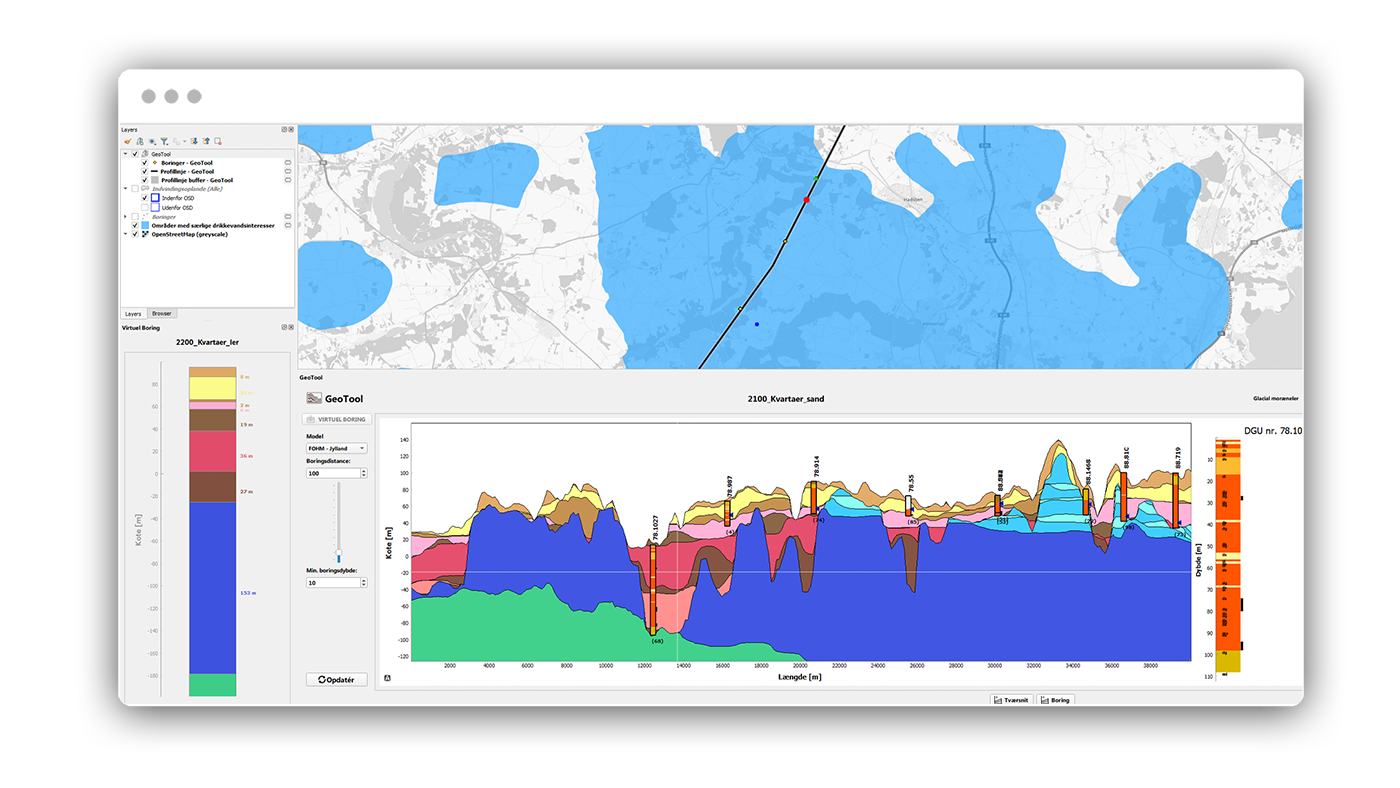Toggle the OpenStreetMap (greyscale) layer checkbox
Image resolution: width=1400 pixels, height=788 pixels.
tap(135, 234)
